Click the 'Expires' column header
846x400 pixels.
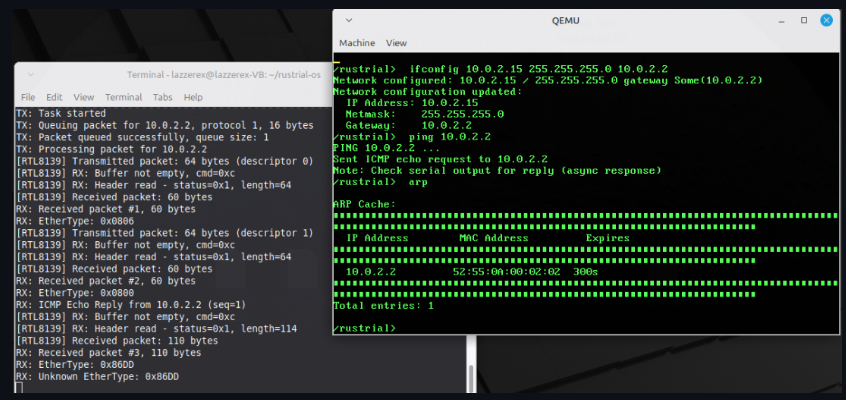point(608,238)
